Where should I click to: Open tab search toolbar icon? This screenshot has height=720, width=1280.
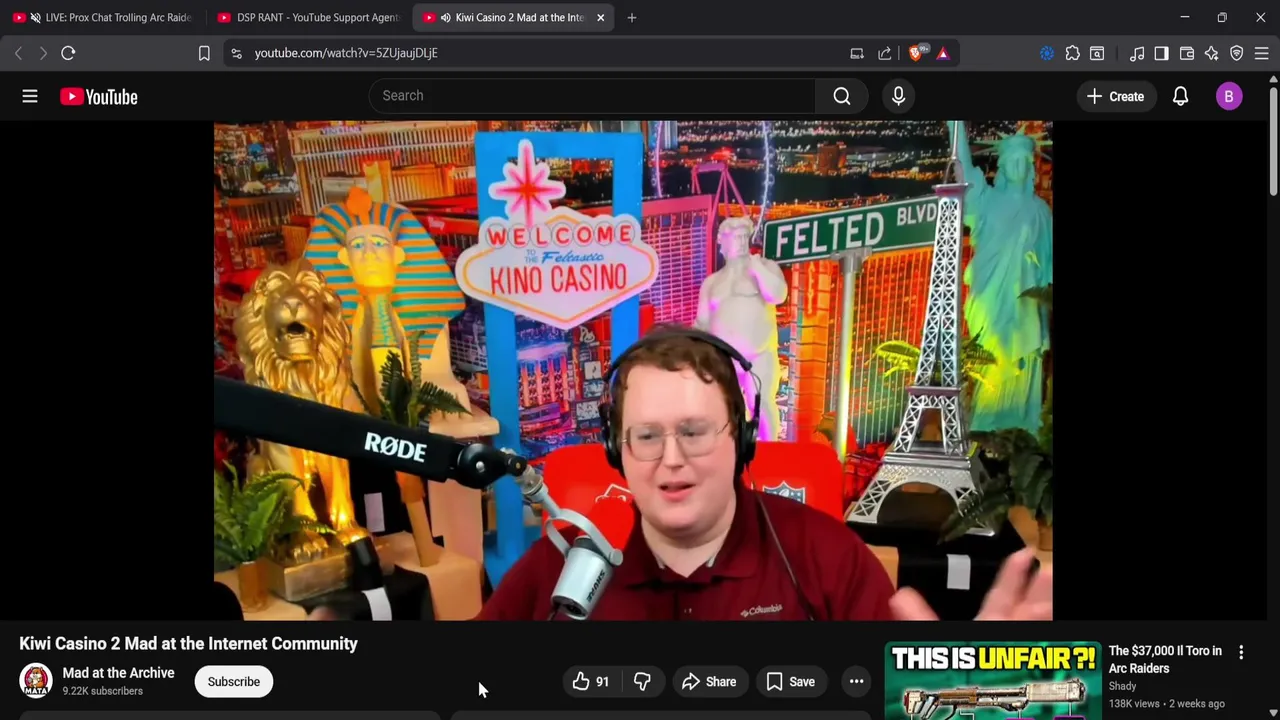click(1097, 53)
